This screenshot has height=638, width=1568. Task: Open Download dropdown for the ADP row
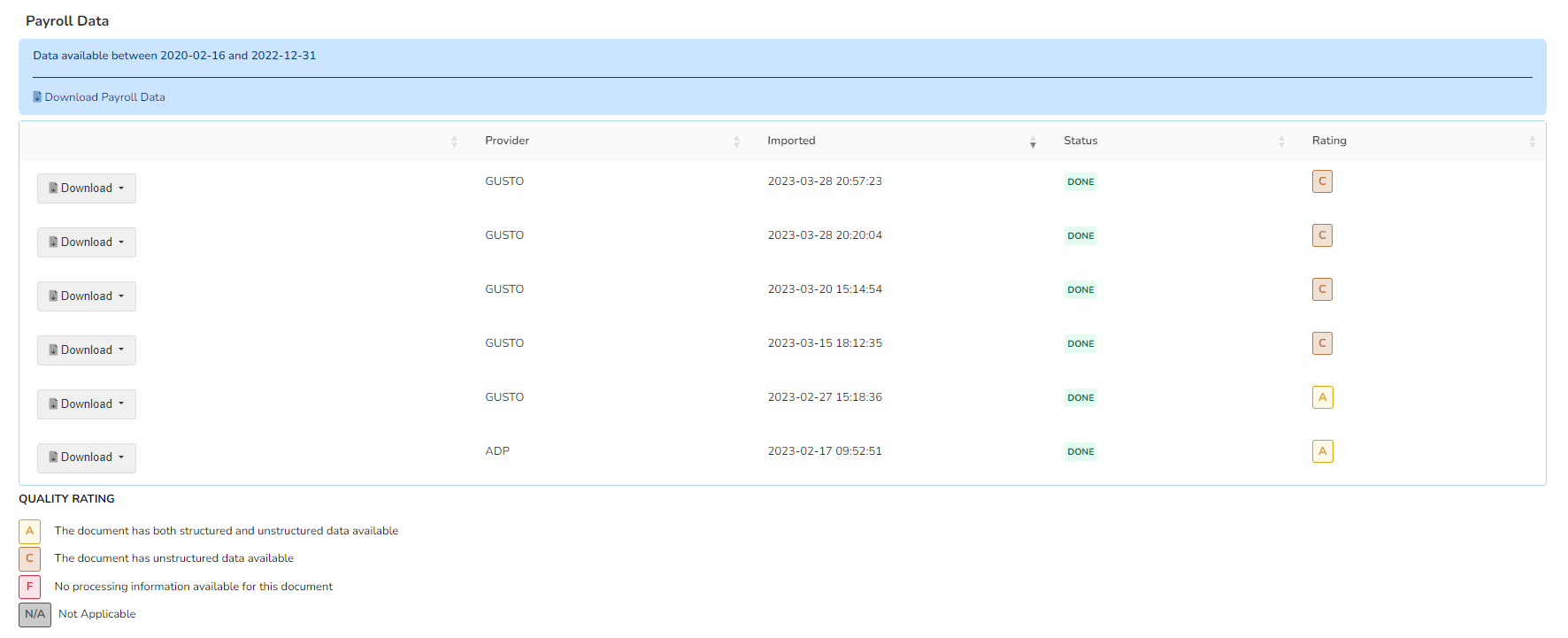click(x=87, y=457)
